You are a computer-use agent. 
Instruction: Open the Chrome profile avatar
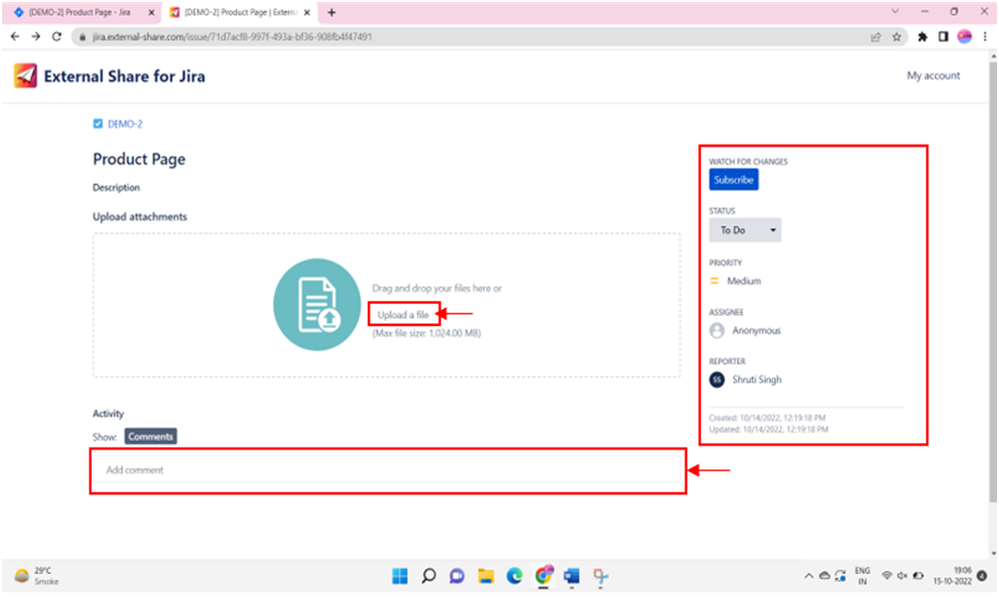(965, 37)
